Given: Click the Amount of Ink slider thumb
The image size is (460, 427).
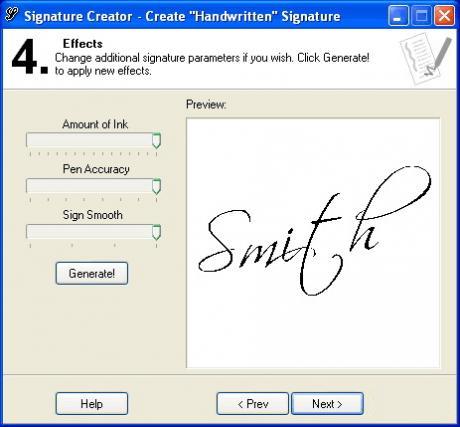Looking at the screenshot, I should pyautogui.click(x=156, y=140).
